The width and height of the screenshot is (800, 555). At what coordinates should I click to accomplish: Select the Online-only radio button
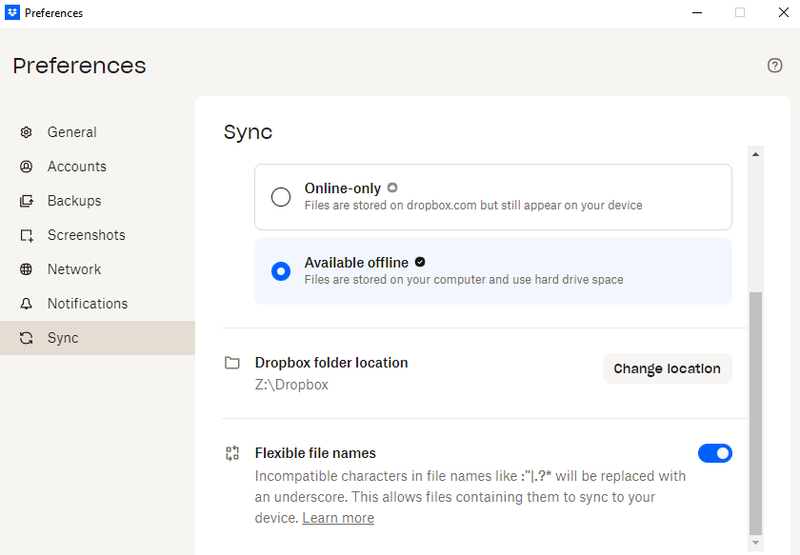(281, 196)
